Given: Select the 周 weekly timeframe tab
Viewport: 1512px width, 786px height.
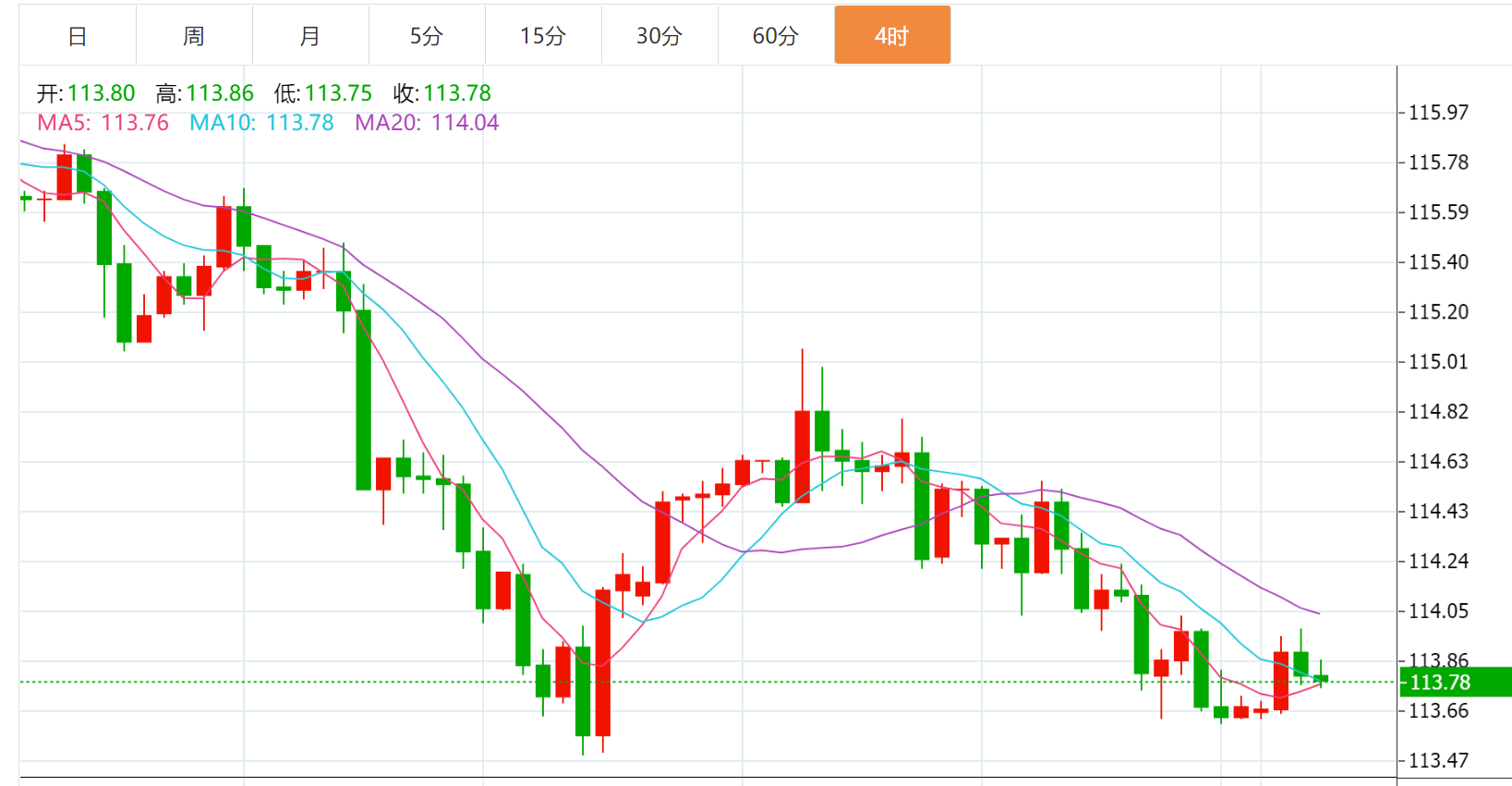Looking at the screenshot, I should click(x=194, y=36).
